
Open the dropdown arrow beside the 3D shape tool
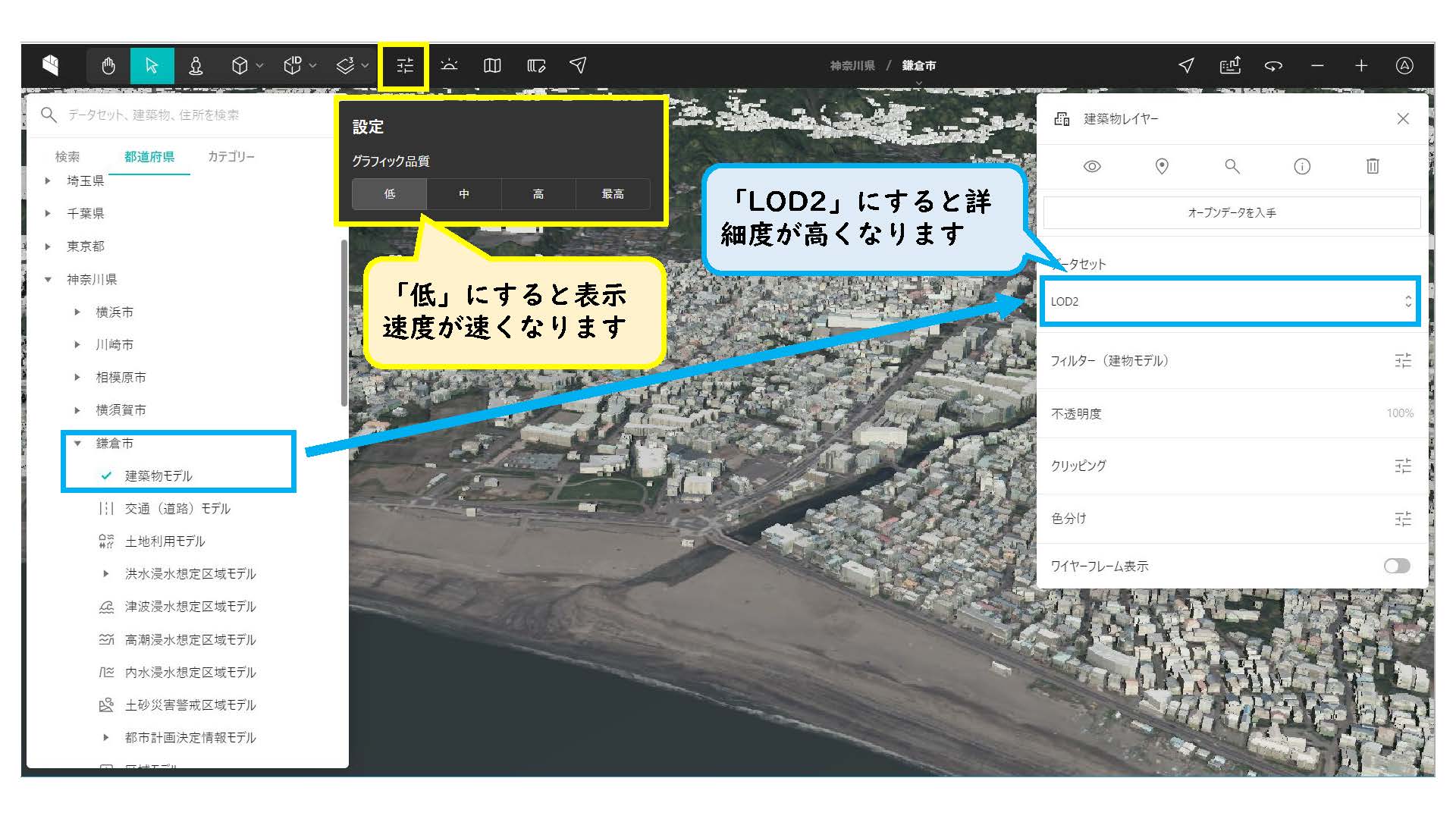[312, 66]
